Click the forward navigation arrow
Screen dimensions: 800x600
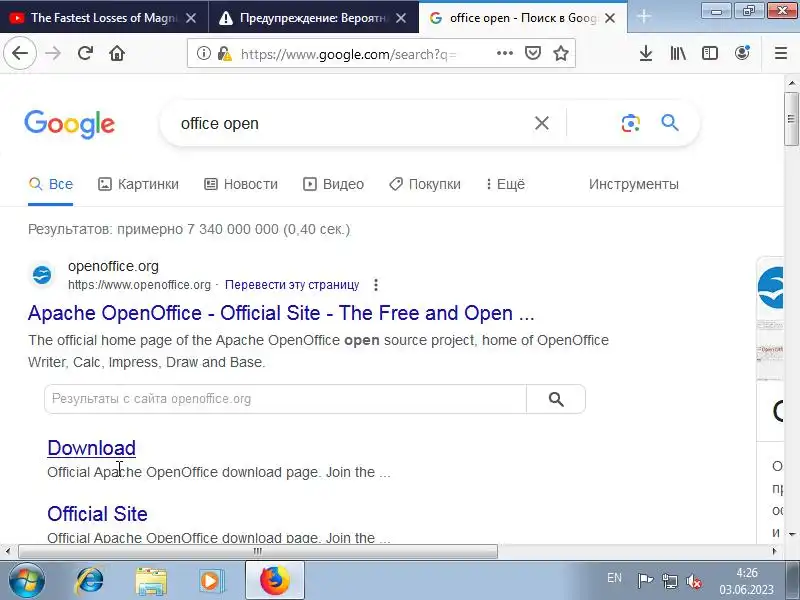point(53,53)
